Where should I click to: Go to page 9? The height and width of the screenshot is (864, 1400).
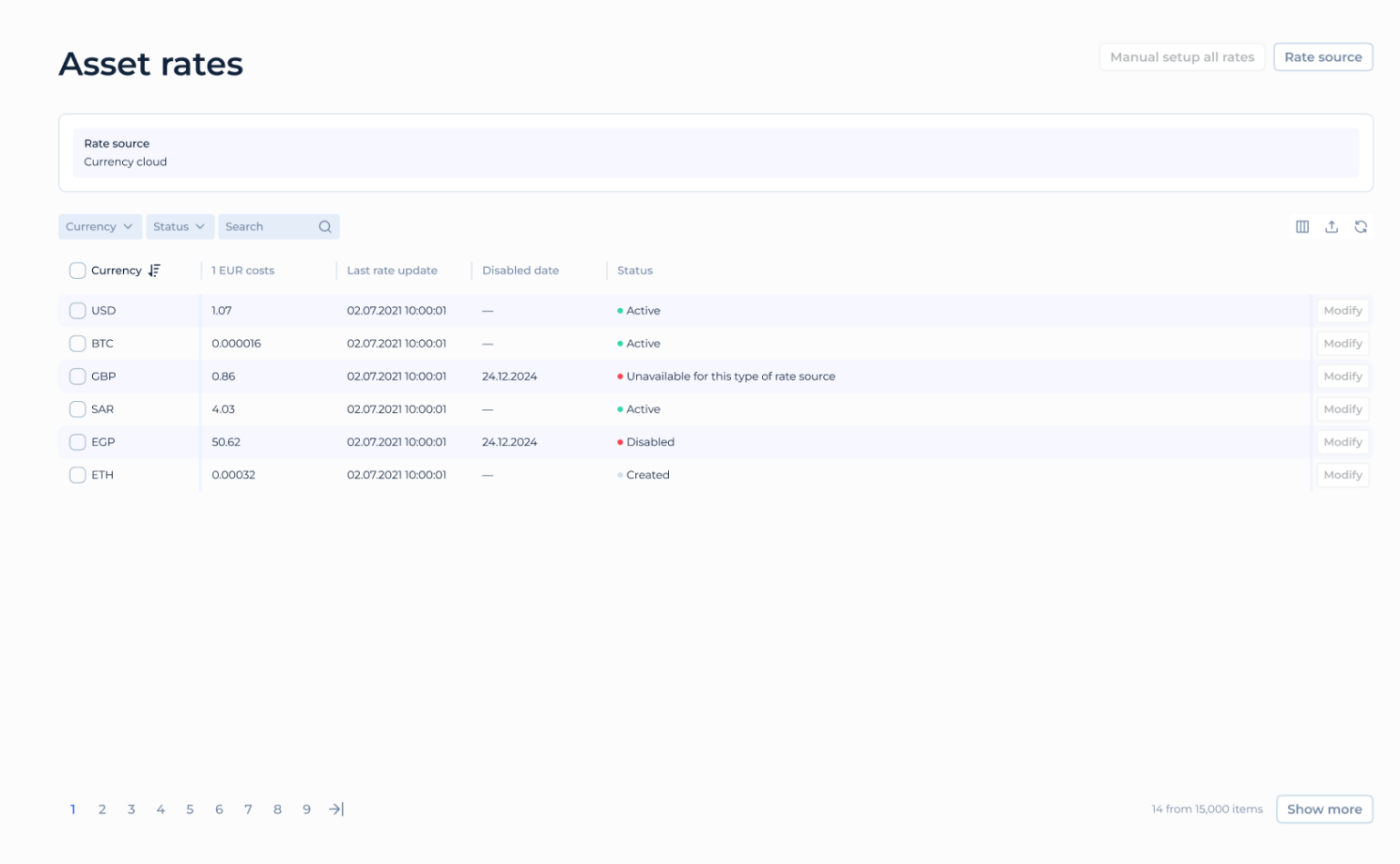click(306, 808)
